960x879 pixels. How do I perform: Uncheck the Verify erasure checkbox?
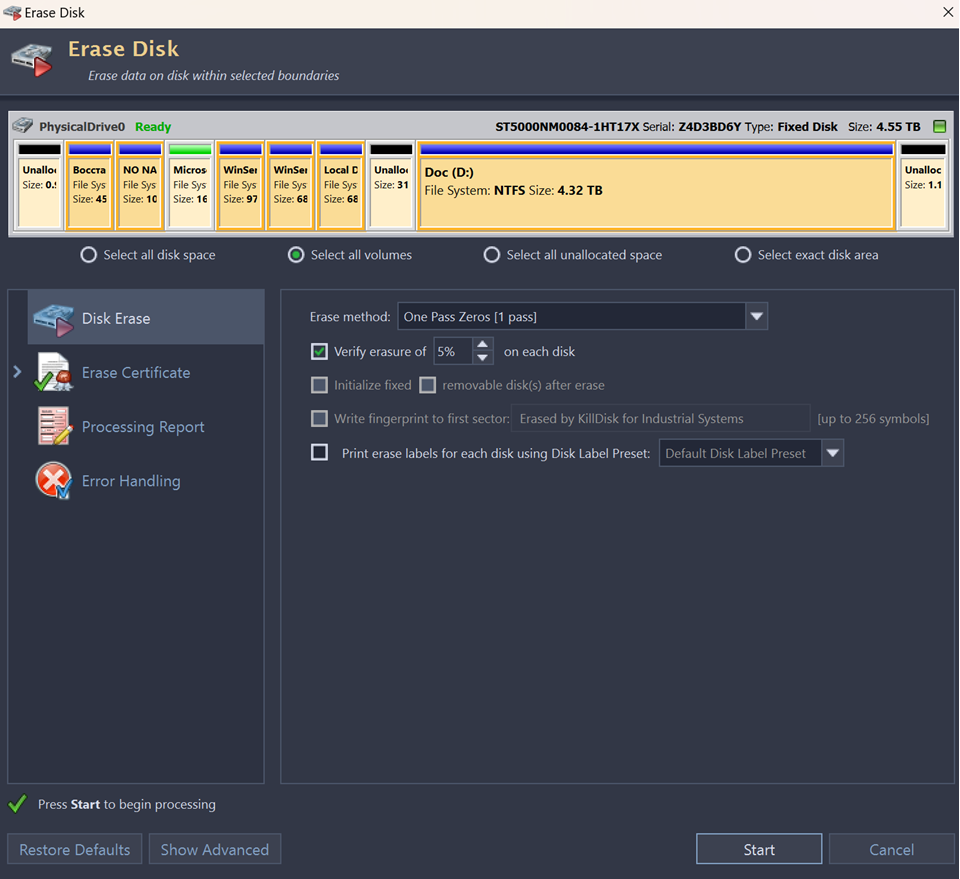(x=320, y=352)
